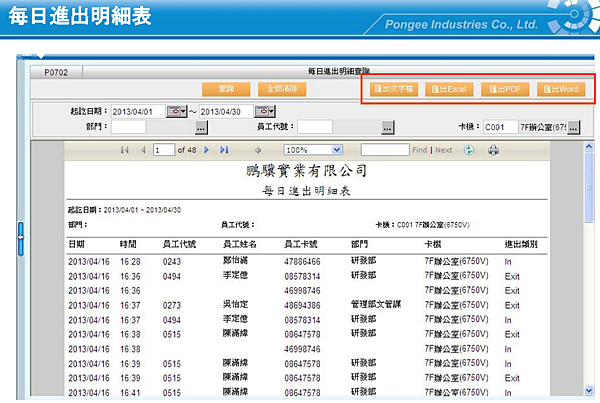Browse departments with ellipsis button
600x403 pixels.
(x=201, y=127)
